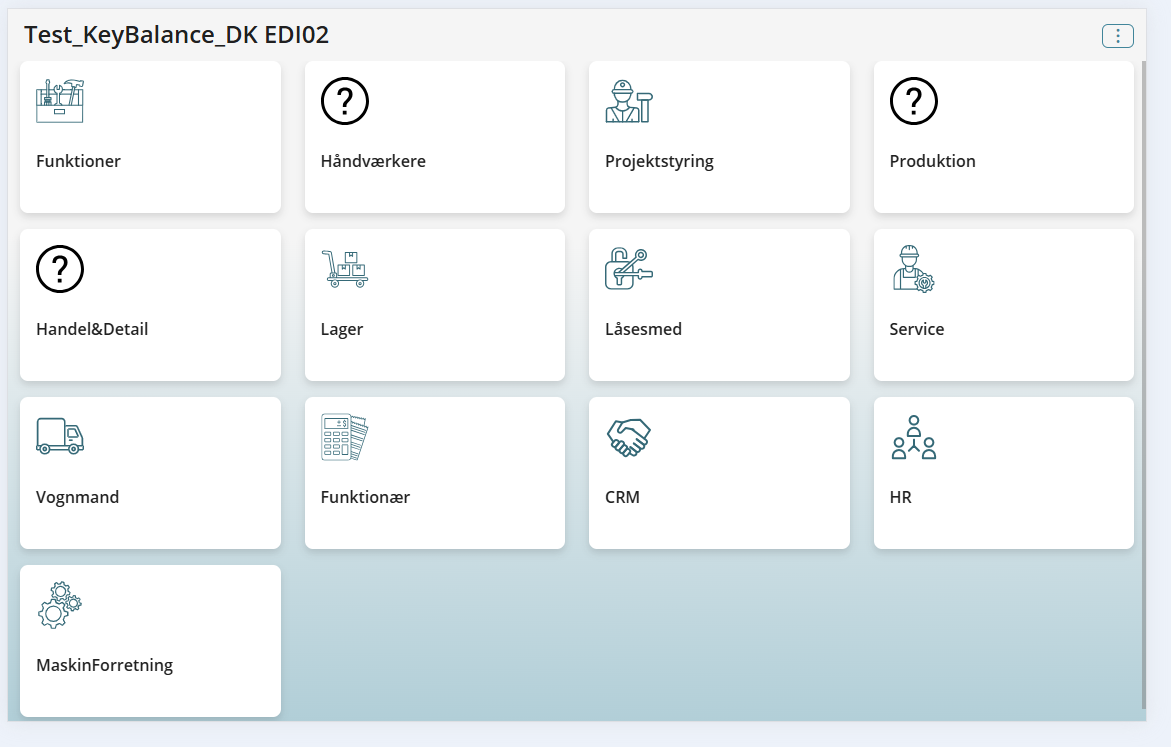1171x747 pixels.
Task: Click the warehouse cart icon for Lager
Action: tap(344, 268)
